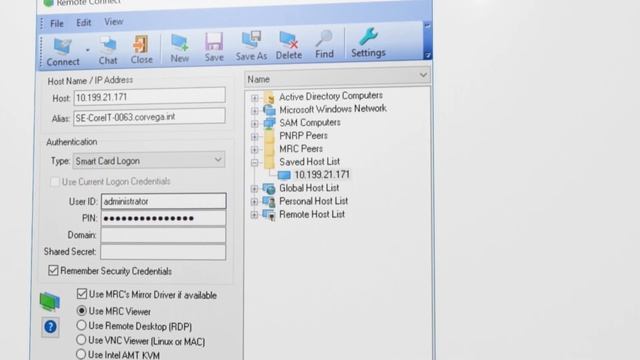Image resolution: width=640 pixels, height=360 pixels.
Task: Click the Save toolbar icon
Action: [214, 47]
